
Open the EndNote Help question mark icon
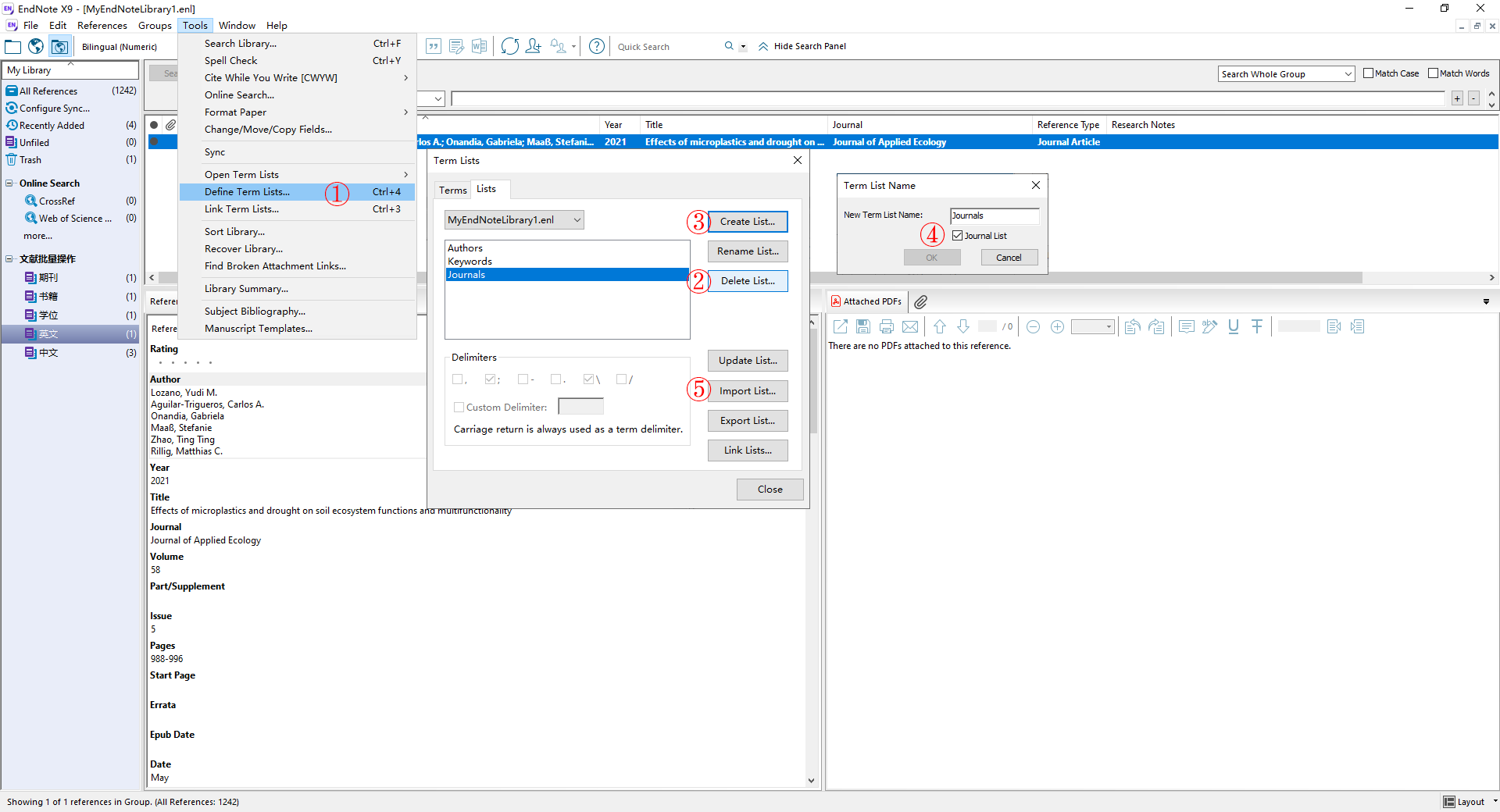[597, 47]
